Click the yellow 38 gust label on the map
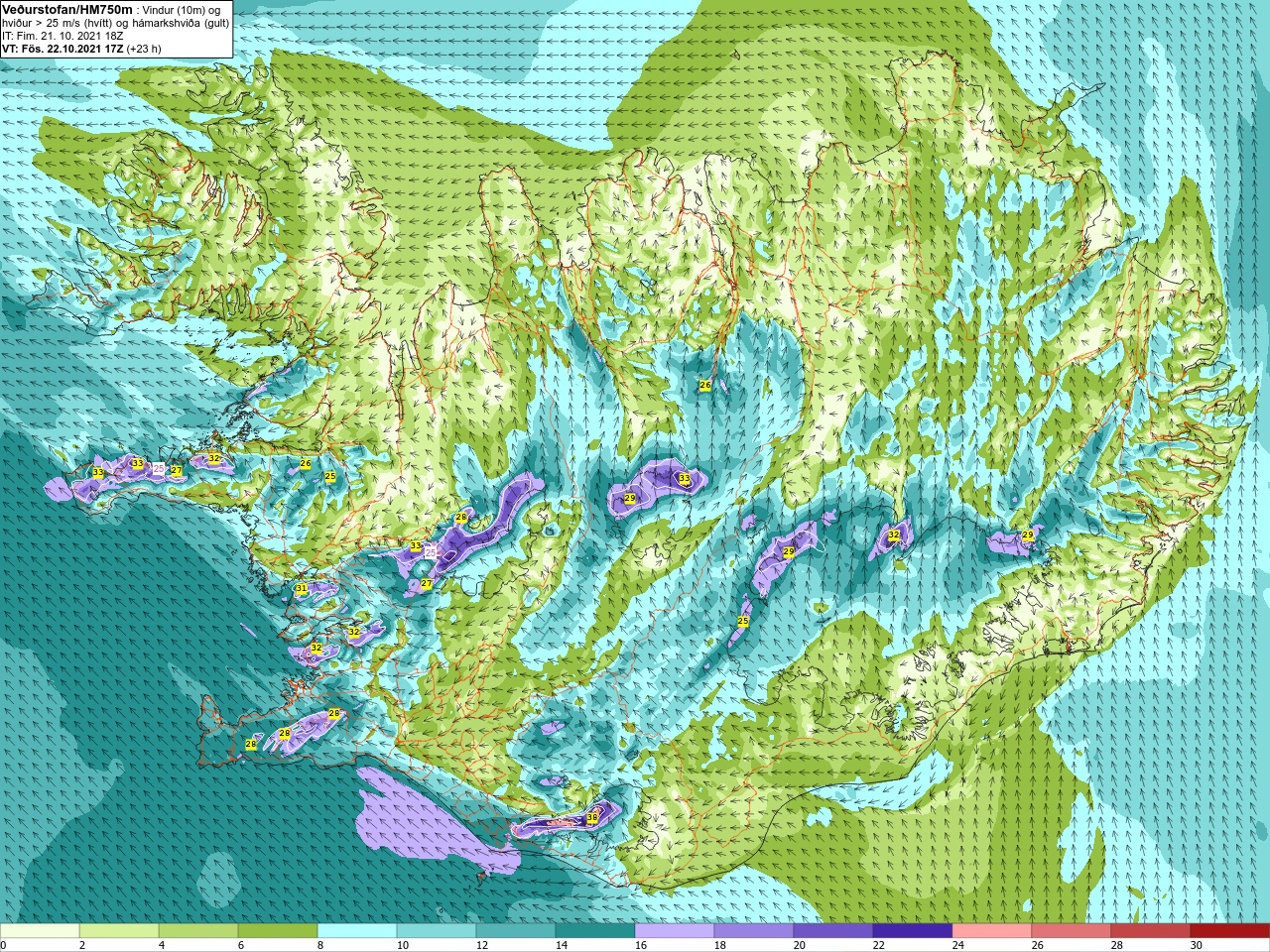The width and height of the screenshot is (1270, 952). coord(592,817)
